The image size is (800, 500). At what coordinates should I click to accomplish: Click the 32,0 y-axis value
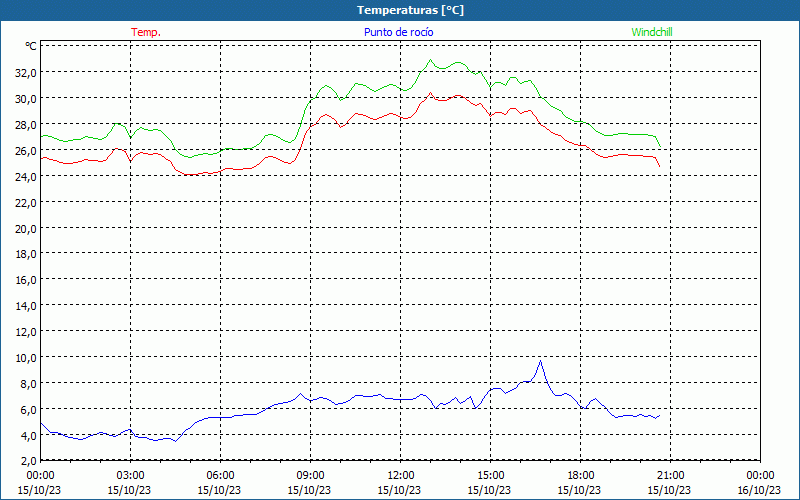pyautogui.click(x=26, y=72)
